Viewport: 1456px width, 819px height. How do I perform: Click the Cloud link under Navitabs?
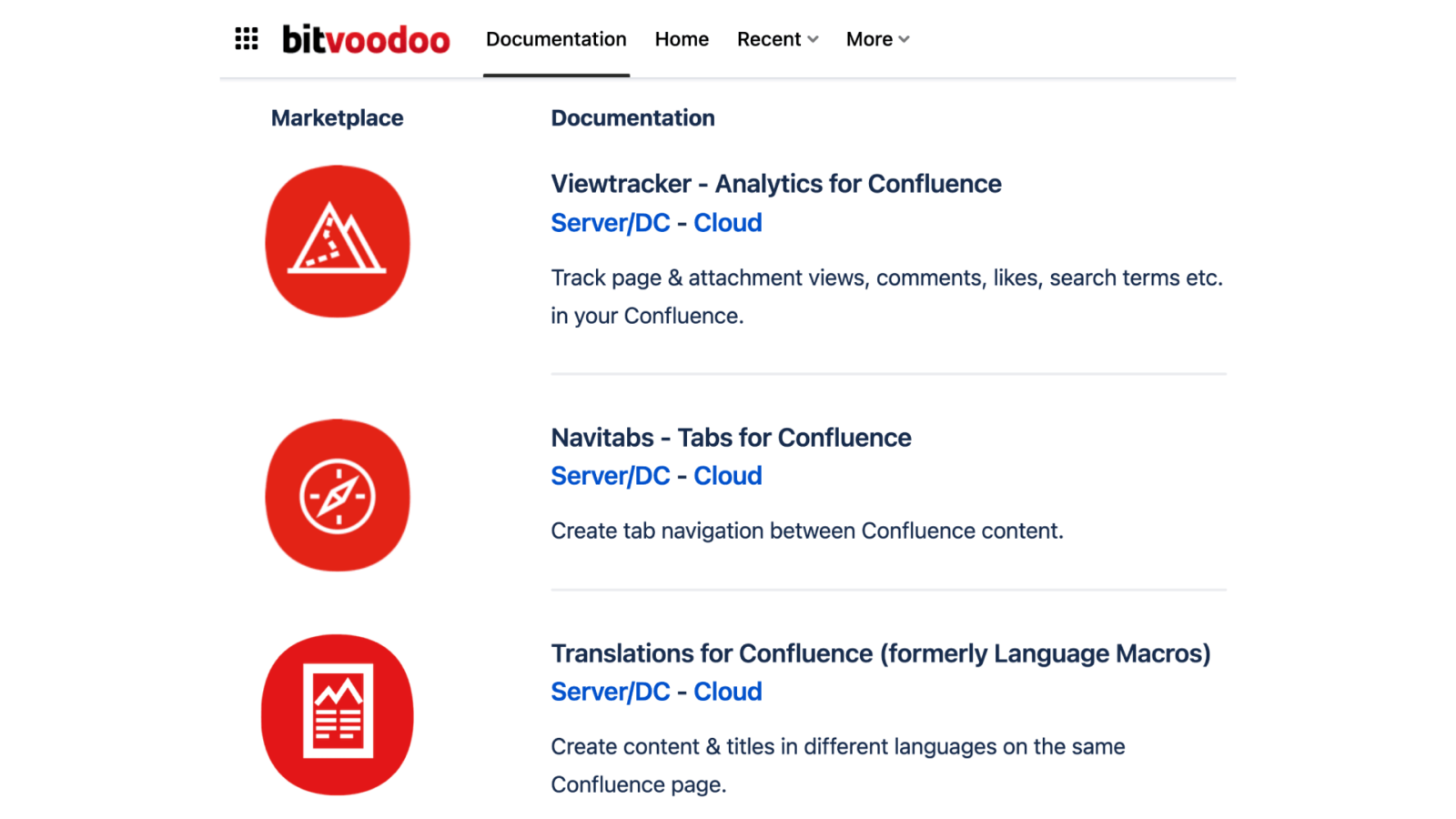tap(728, 475)
